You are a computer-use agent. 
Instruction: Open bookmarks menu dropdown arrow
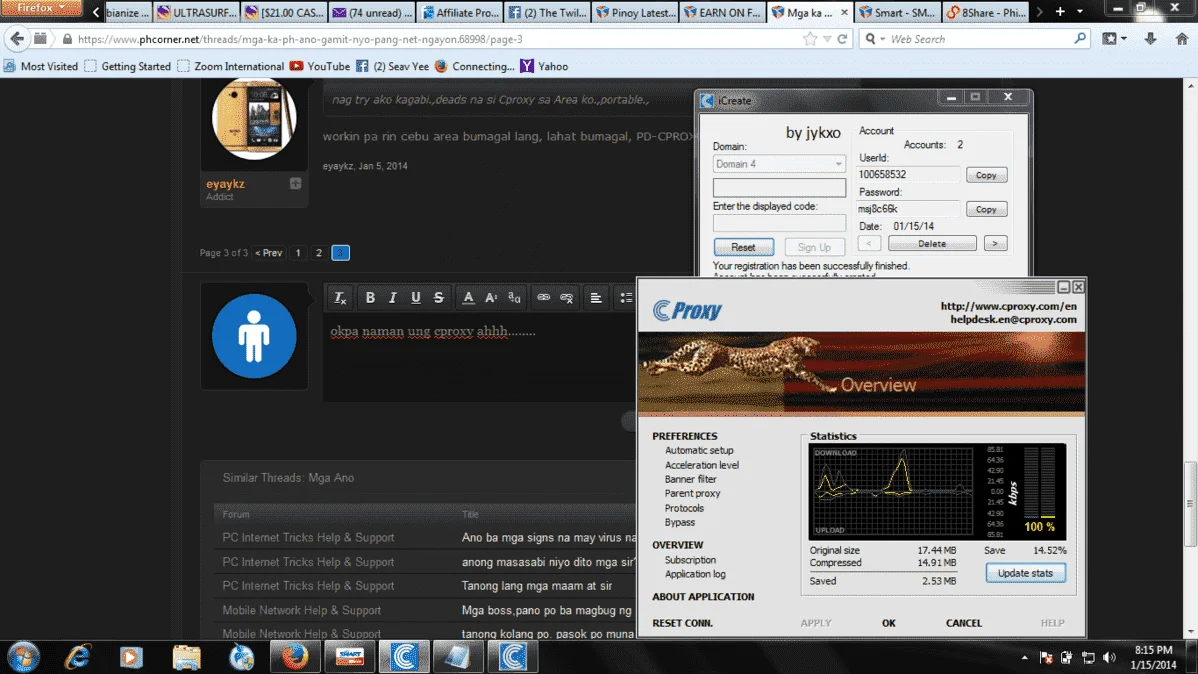[1124, 39]
